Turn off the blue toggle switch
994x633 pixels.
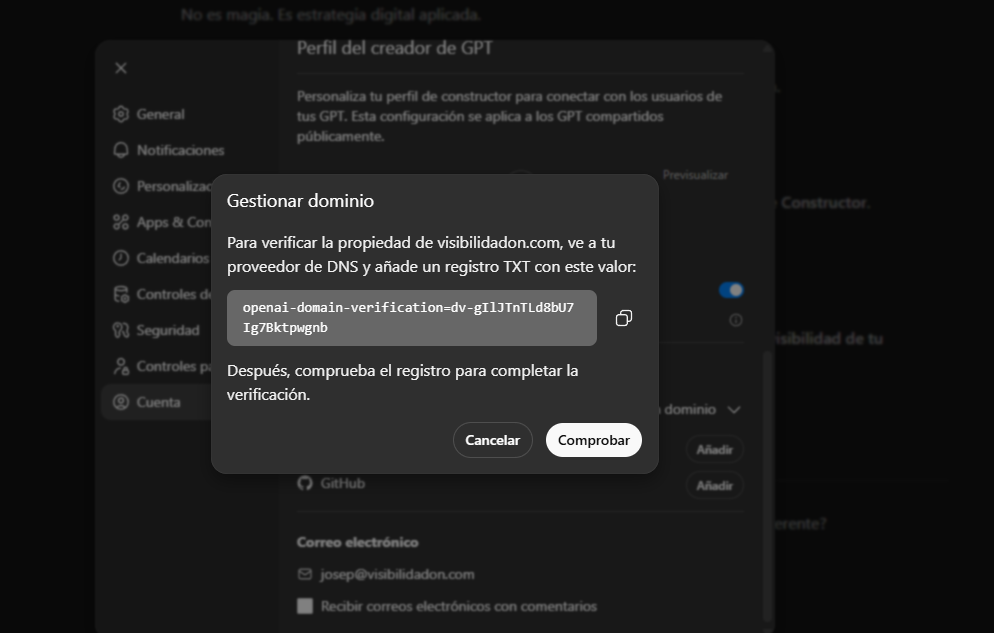pyautogui.click(x=731, y=290)
